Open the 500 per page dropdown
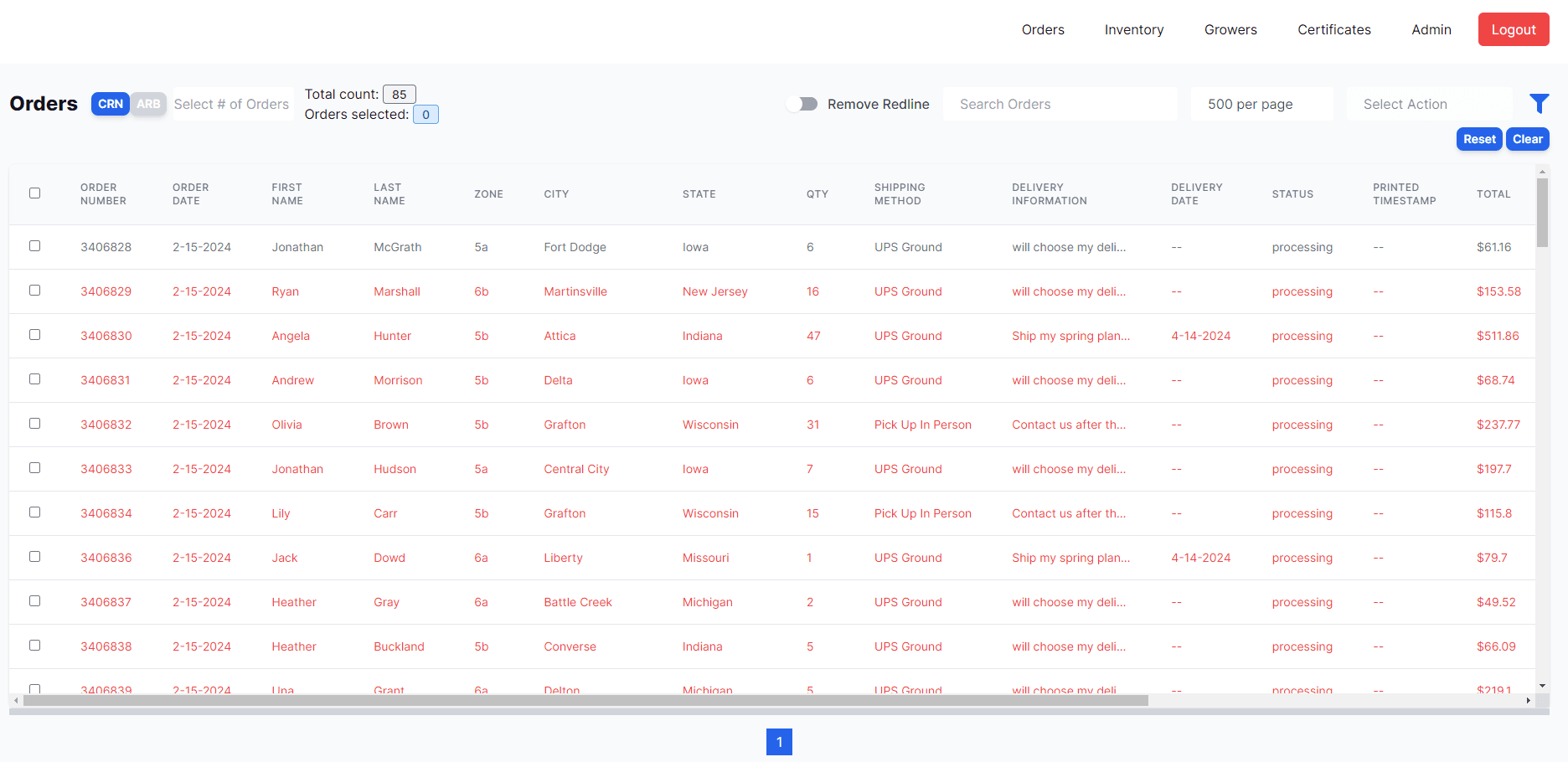Screen dimensions: 1568x762 click(x=1261, y=104)
